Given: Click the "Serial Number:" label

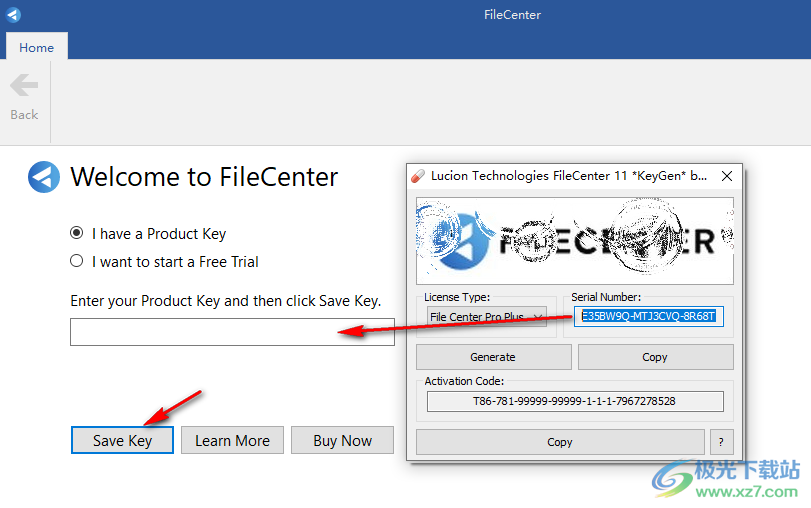Looking at the screenshot, I should pos(606,297).
